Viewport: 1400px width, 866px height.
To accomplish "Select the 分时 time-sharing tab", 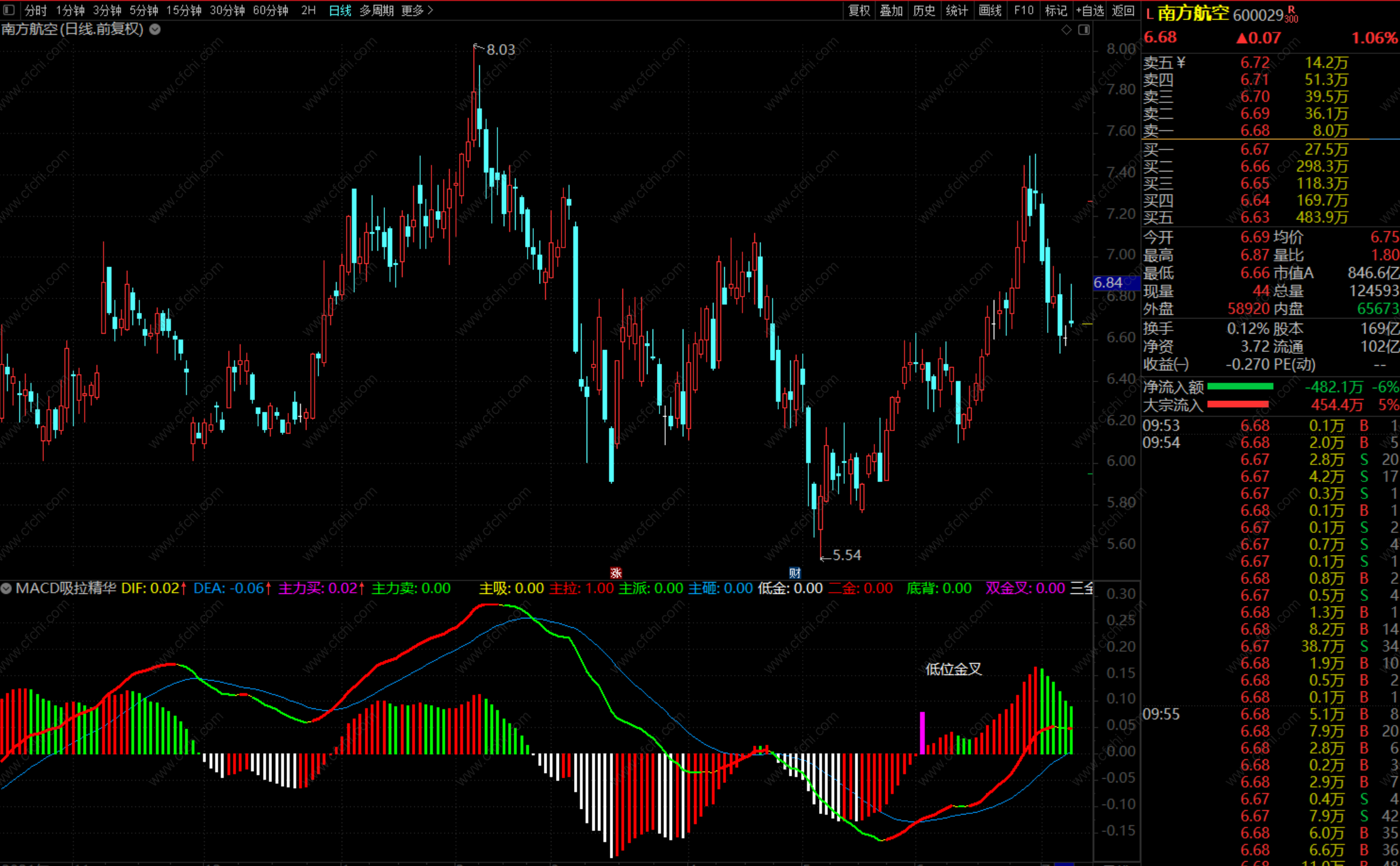I will click(x=36, y=10).
